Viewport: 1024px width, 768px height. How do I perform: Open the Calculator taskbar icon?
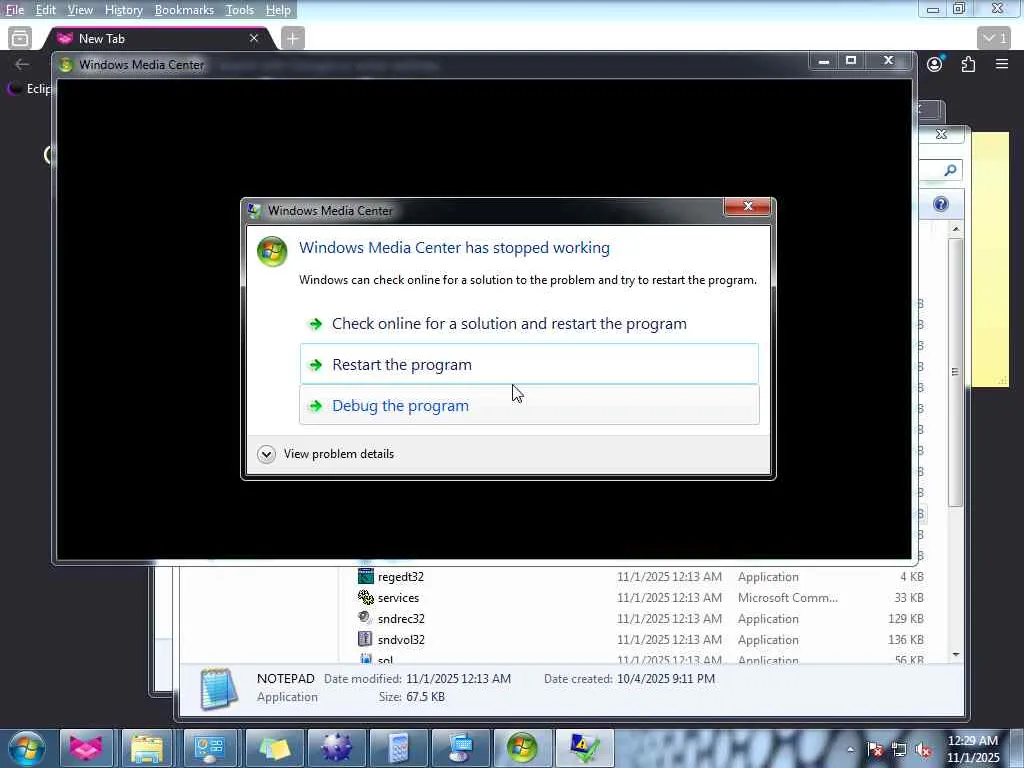[x=397, y=748]
